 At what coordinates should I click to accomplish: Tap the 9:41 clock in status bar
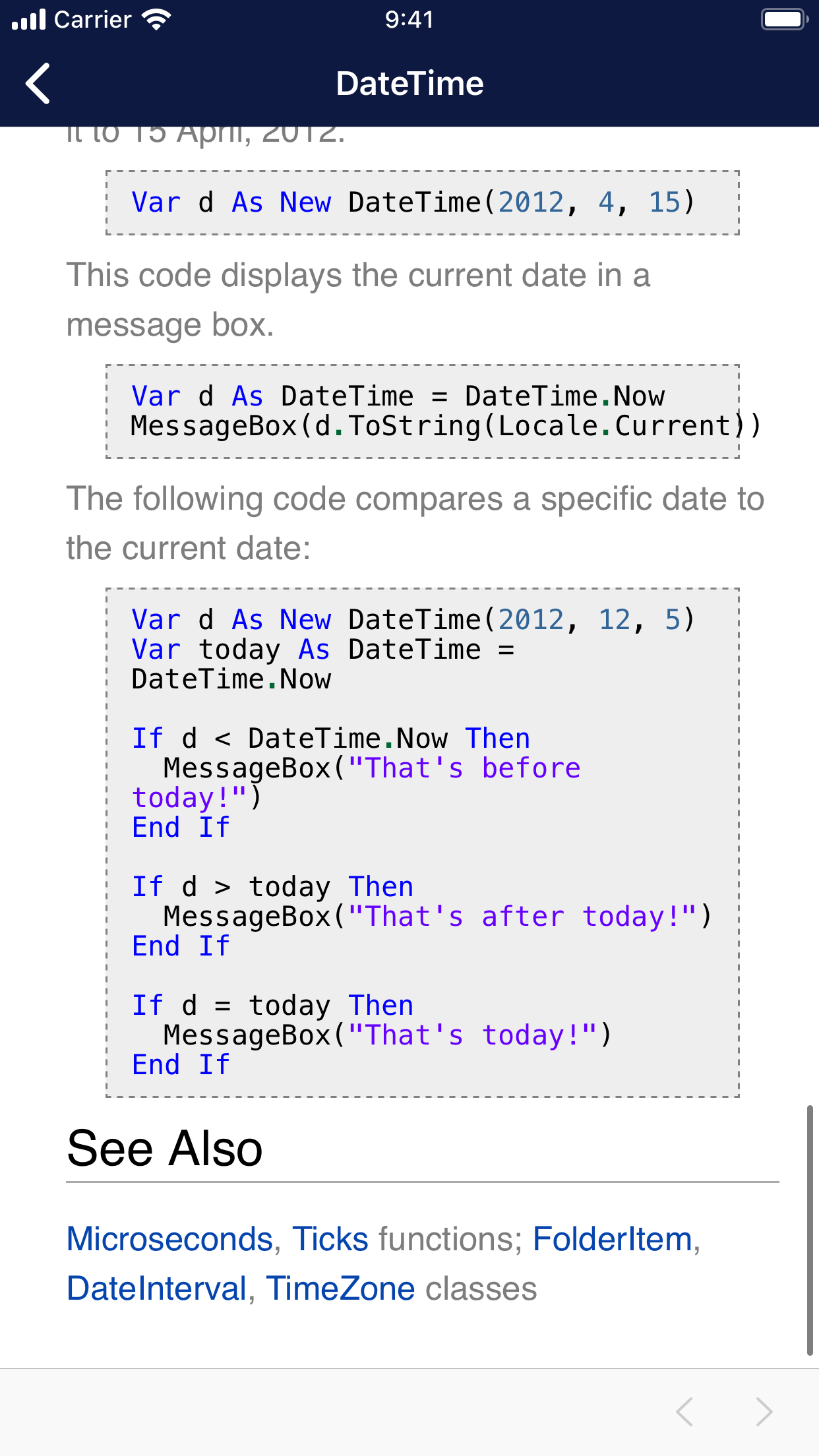pos(409,20)
